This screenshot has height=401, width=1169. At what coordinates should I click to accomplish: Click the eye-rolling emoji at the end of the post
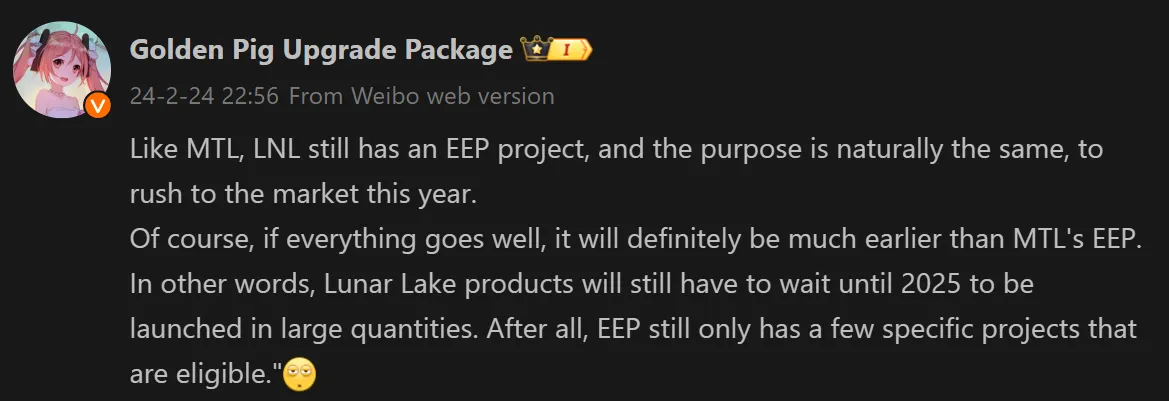[x=300, y=375]
